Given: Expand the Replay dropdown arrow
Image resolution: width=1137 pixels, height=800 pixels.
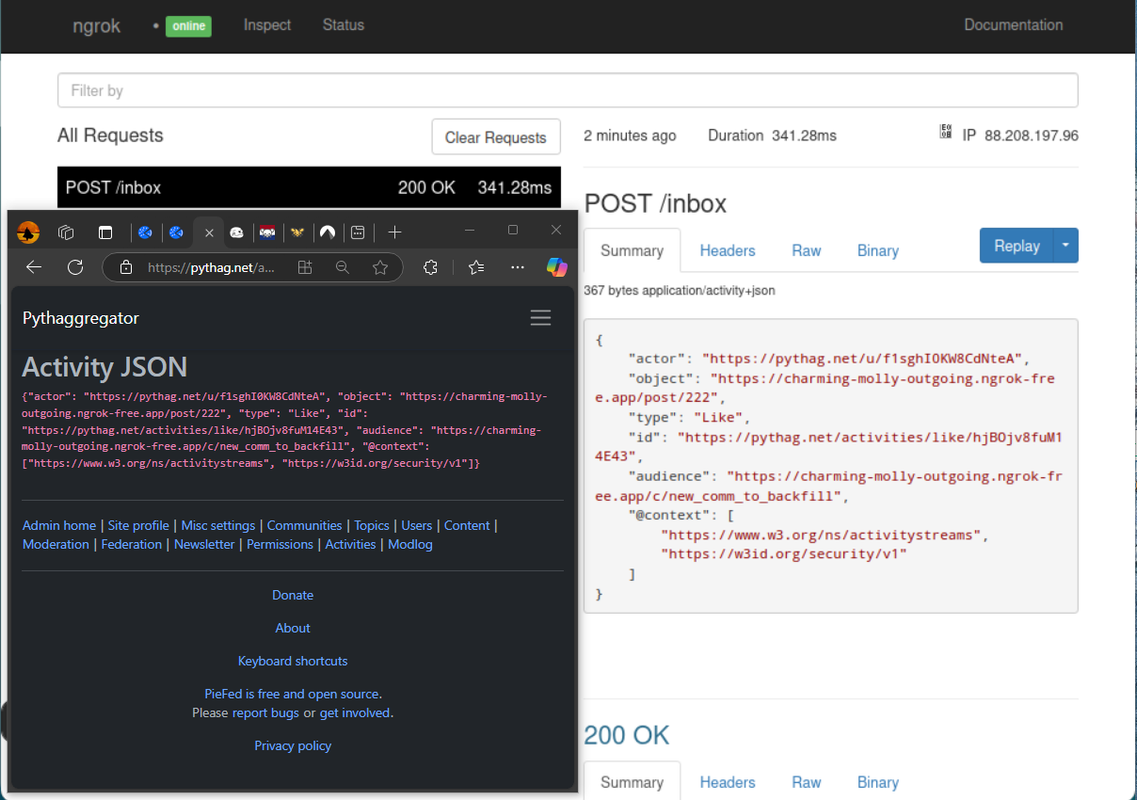Looking at the screenshot, I should [x=1065, y=246].
